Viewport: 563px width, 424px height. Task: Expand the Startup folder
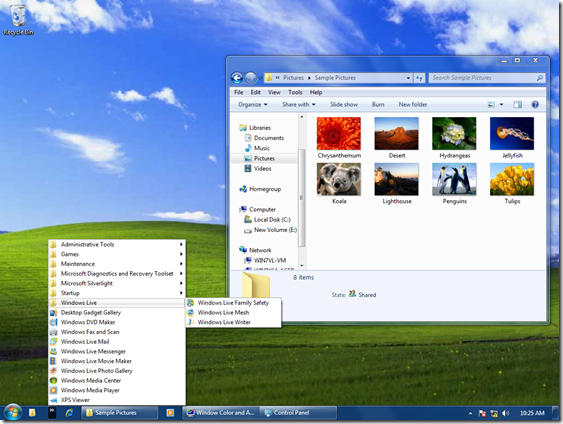click(x=117, y=293)
